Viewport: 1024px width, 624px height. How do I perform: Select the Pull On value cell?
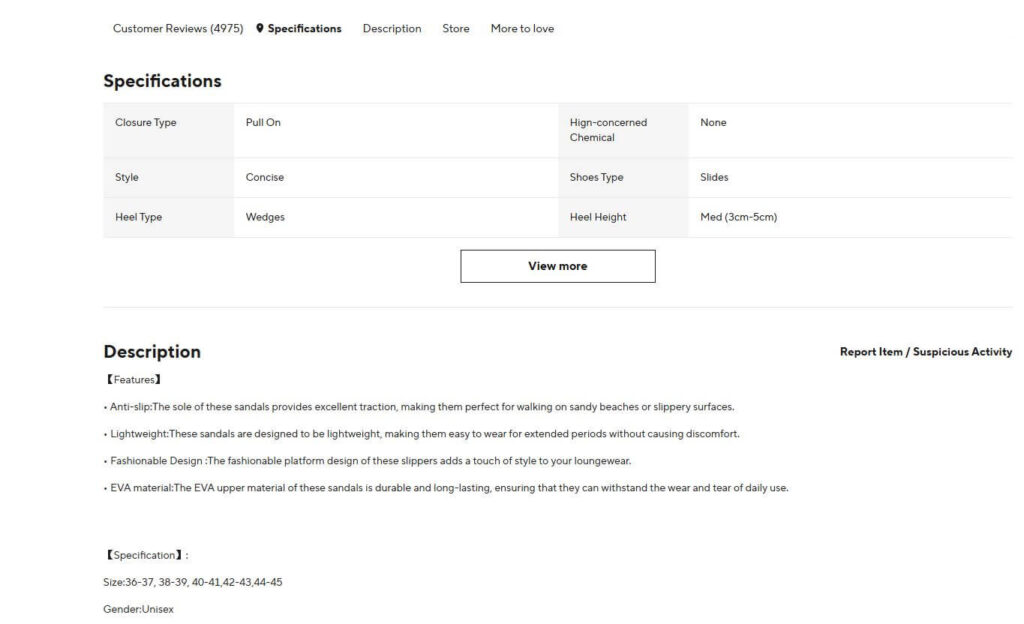(x=396, y=131)
